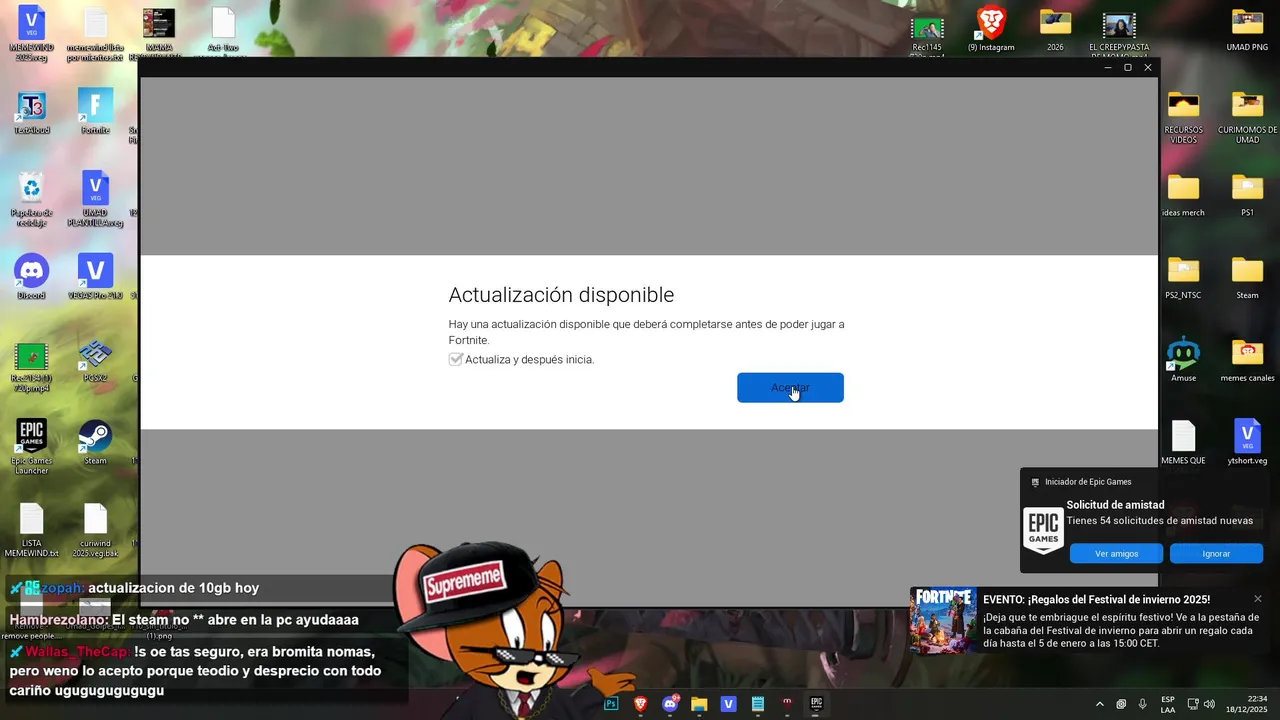
Task: Select the Discord desktop shortcut
Action: pos(31,277)
